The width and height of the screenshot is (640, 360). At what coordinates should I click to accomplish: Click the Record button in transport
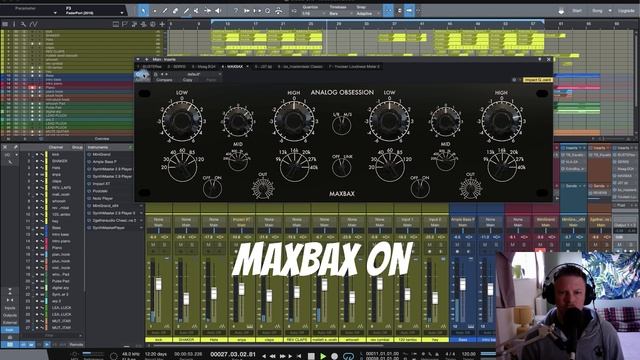pyautogui.click(x=334, y=356)
